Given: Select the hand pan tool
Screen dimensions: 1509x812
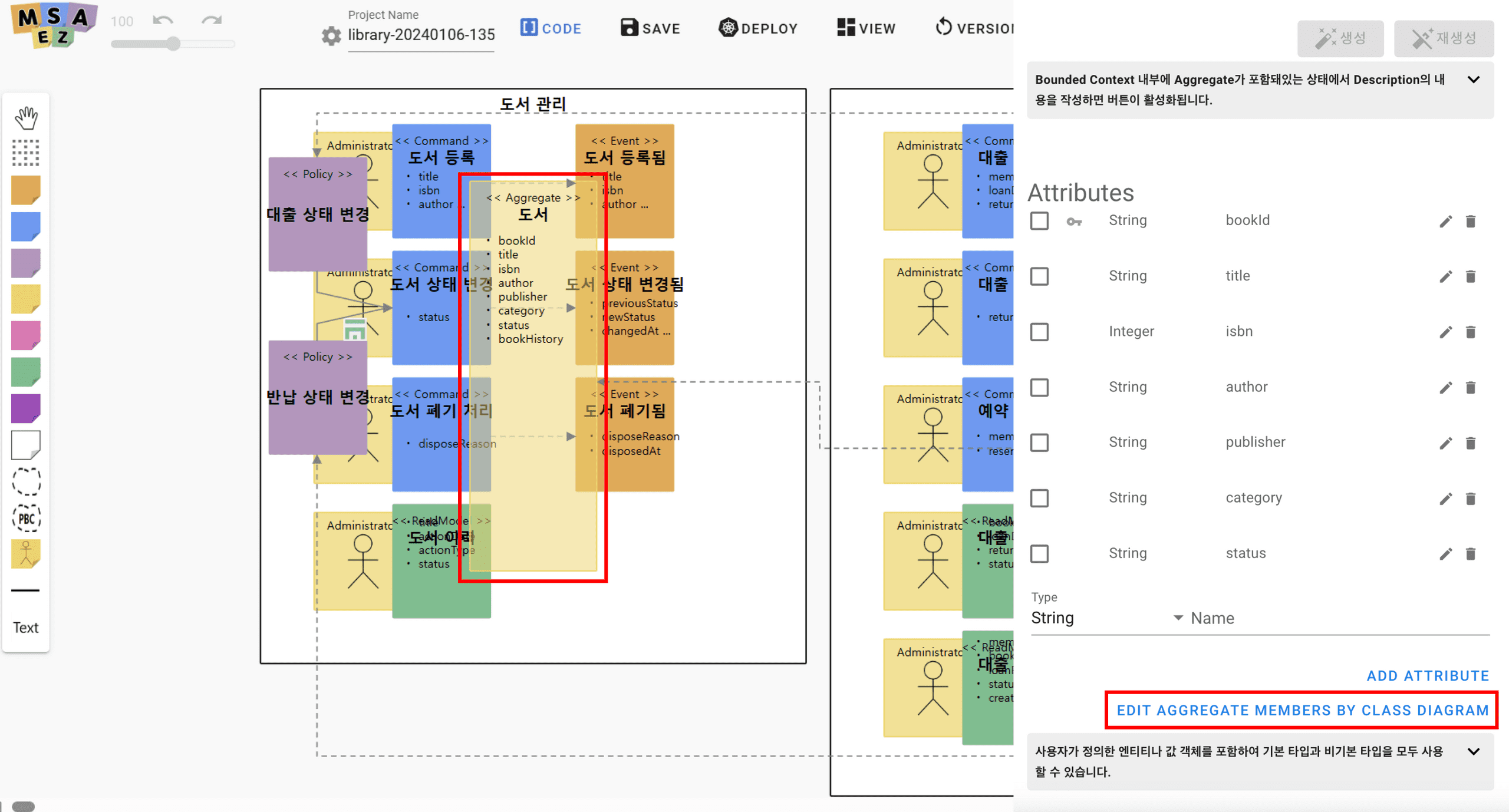Looking at the screenshot, I should [x=26, y=117].
